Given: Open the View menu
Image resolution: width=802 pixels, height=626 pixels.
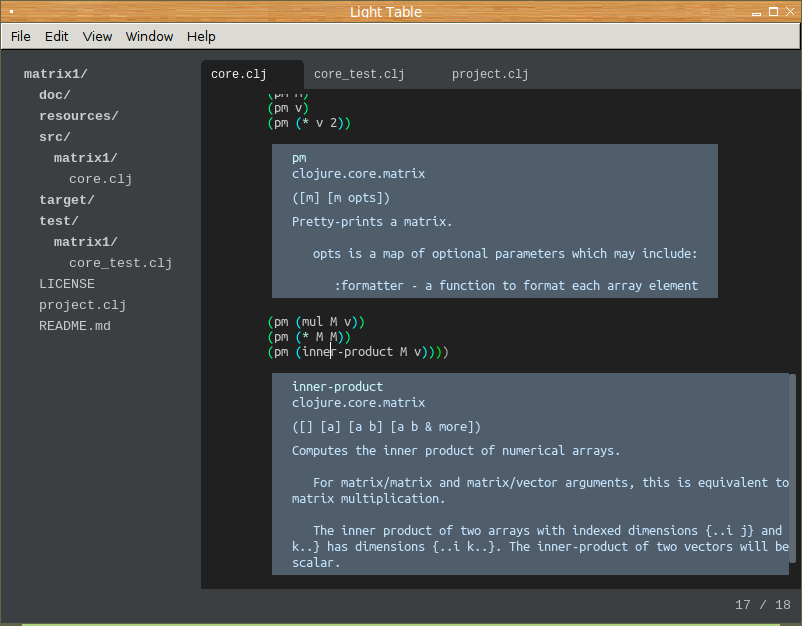Looking at the screenshot, I should [x=97, y=36].
